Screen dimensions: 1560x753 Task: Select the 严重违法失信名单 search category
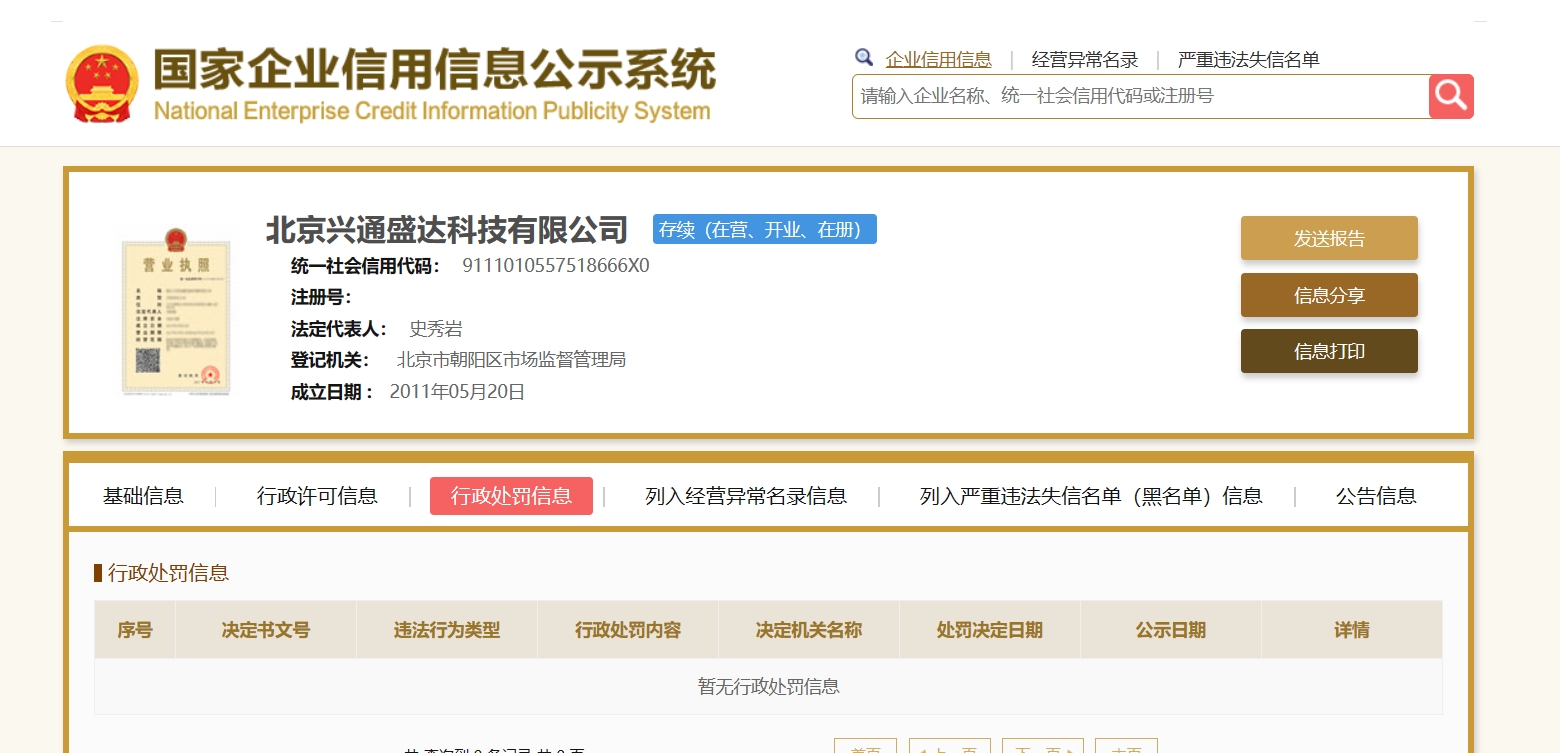pyautogui.click(x=1248, y=59)
